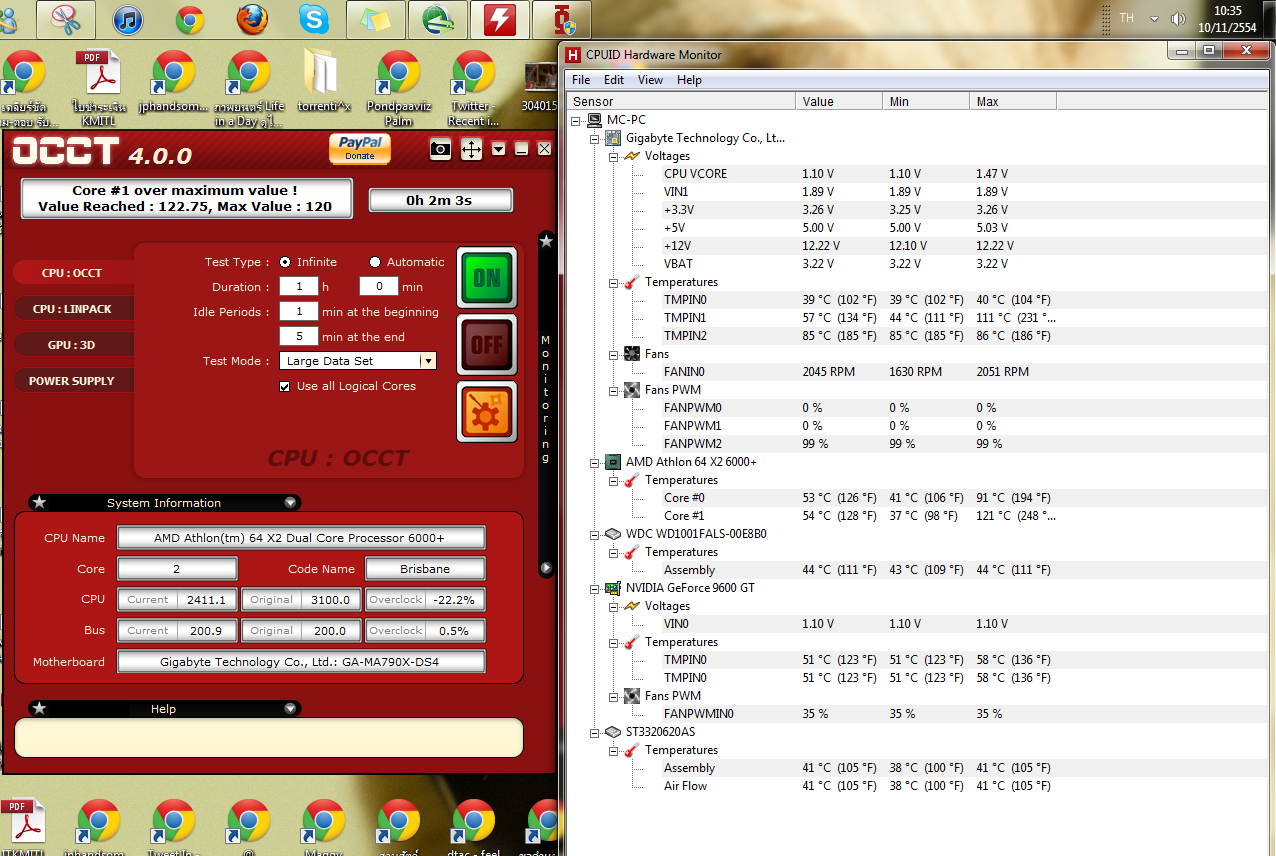Image resolution: width=1276 pixels, height=856 pixels.
Task: Collapse the WDC WD1001FALS node
Action: (595, 534)
